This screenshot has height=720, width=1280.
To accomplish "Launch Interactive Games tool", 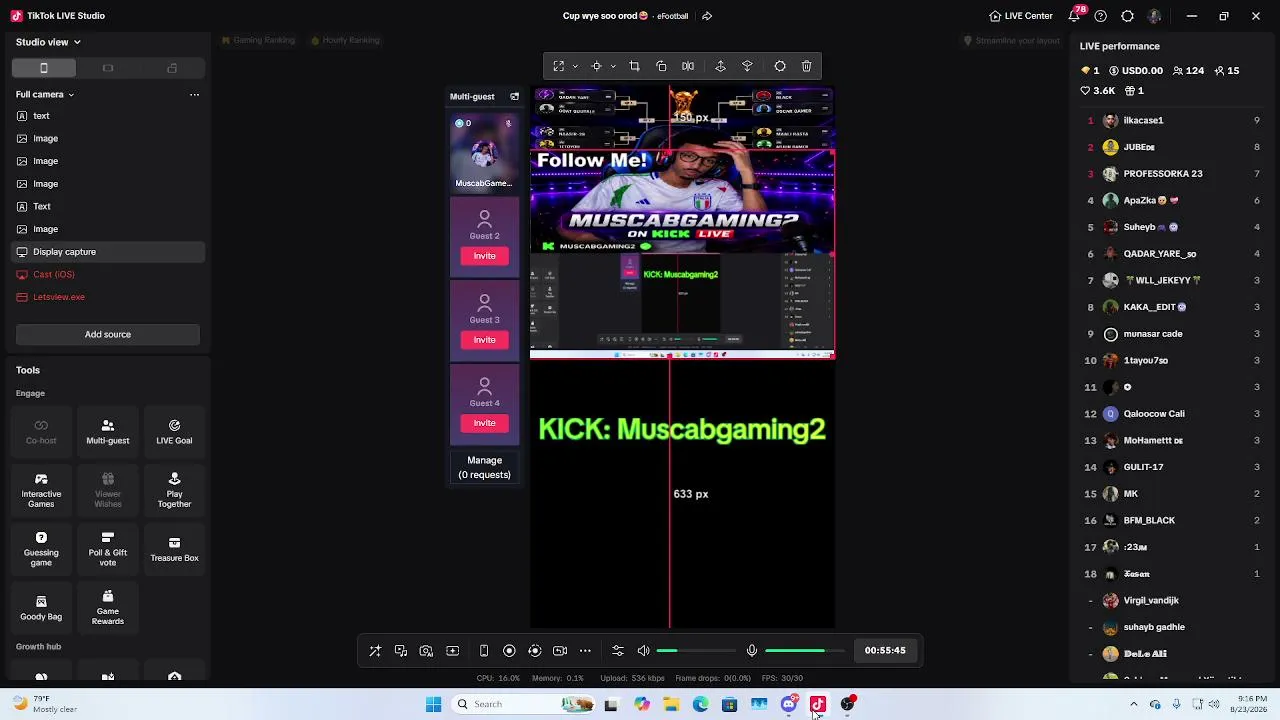I will (x=41, y=490).
